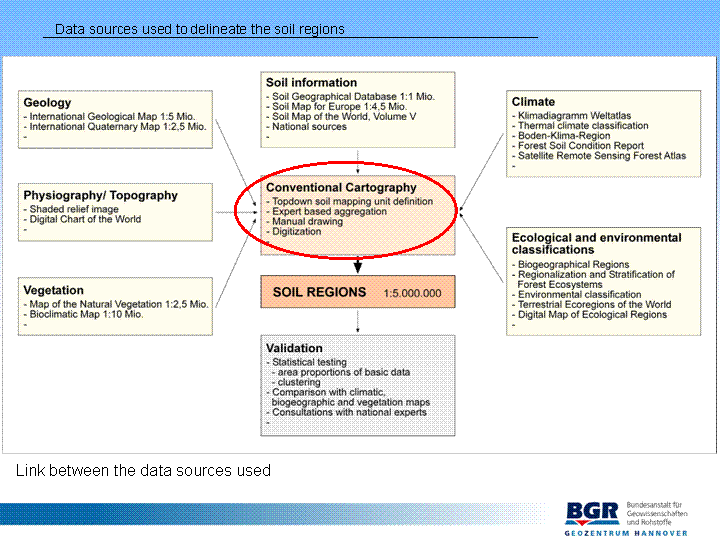Click the caption 'Link between the data sources used'
Screen dimensions: 720x540
pos(143,470)
